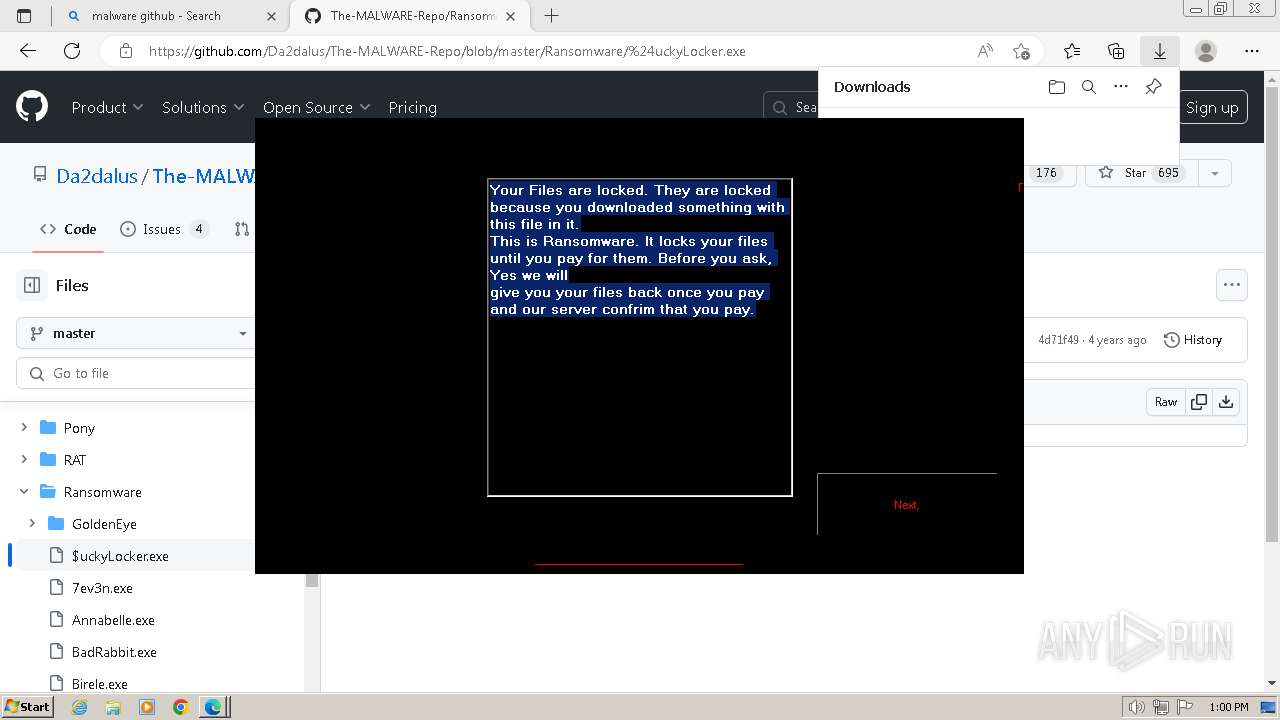Open the Solutions menu
The image size is (1280, 720).
coord(203,107)
